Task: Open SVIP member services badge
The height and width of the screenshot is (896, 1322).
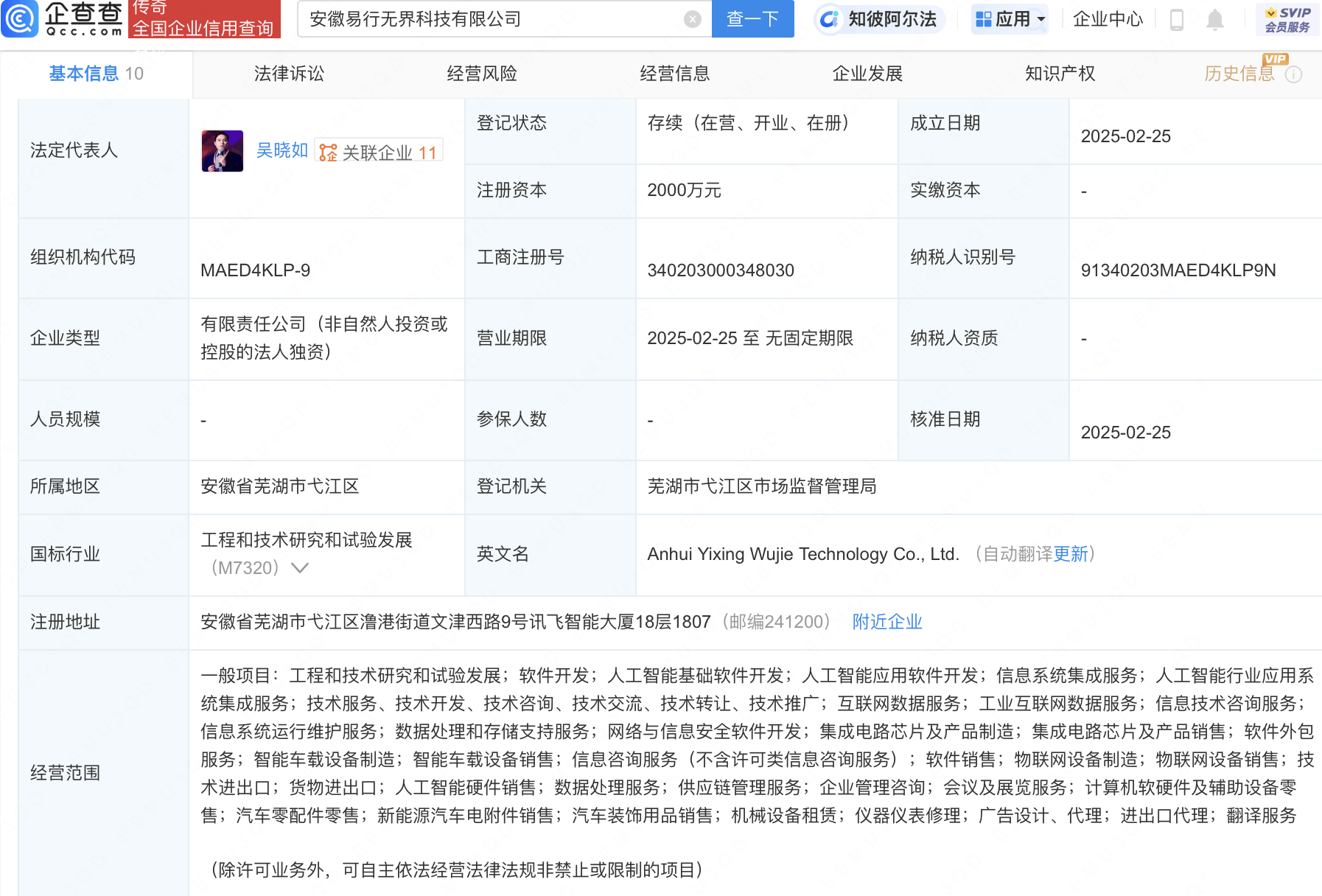Action: click(x=1287, y=20)
